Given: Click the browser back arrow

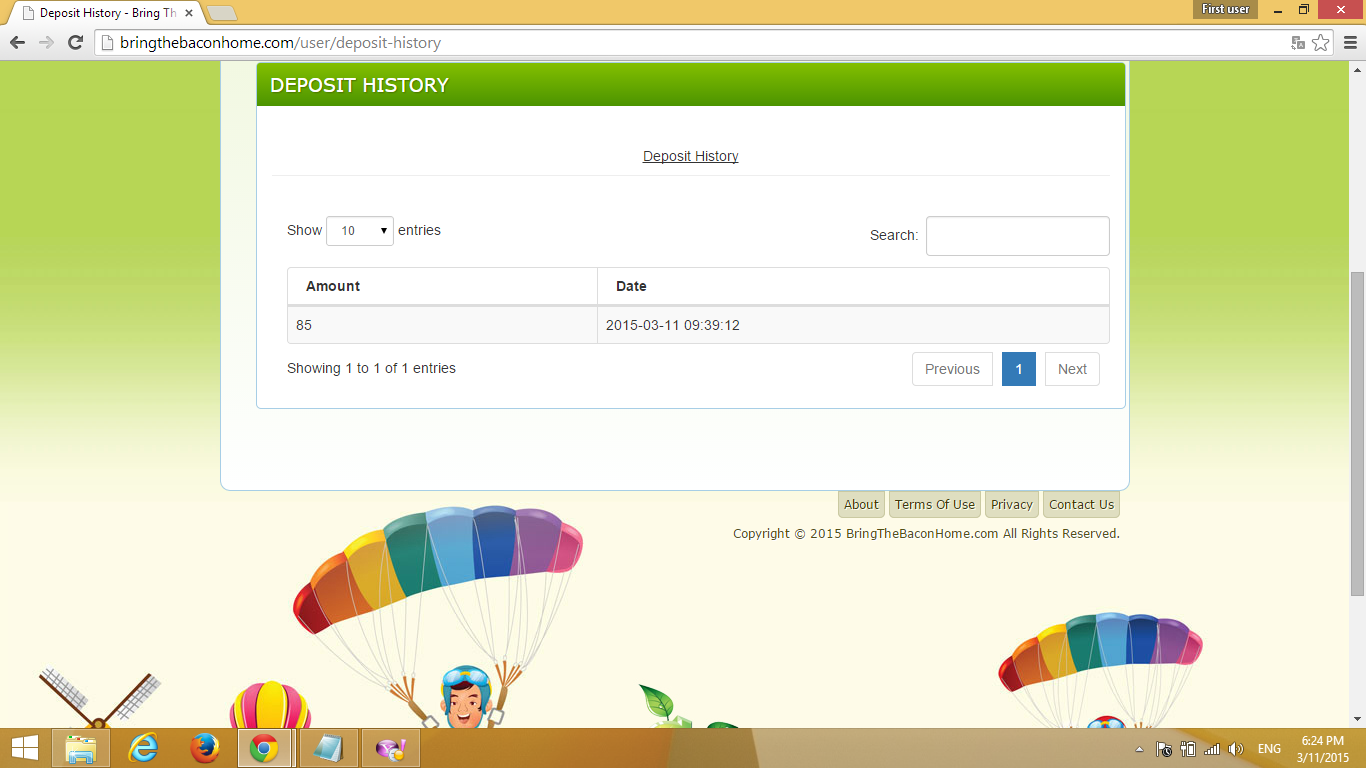Looking at the screenshot, I should [x=15, y=43].
